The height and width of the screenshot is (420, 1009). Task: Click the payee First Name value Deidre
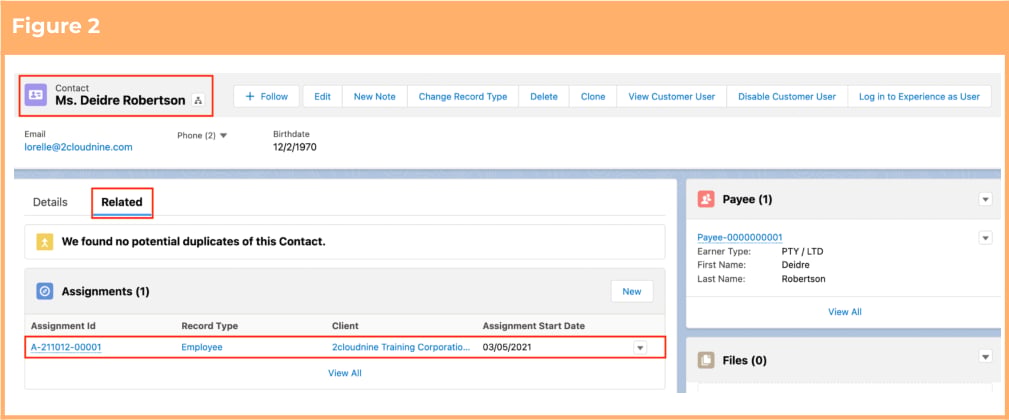795,265
